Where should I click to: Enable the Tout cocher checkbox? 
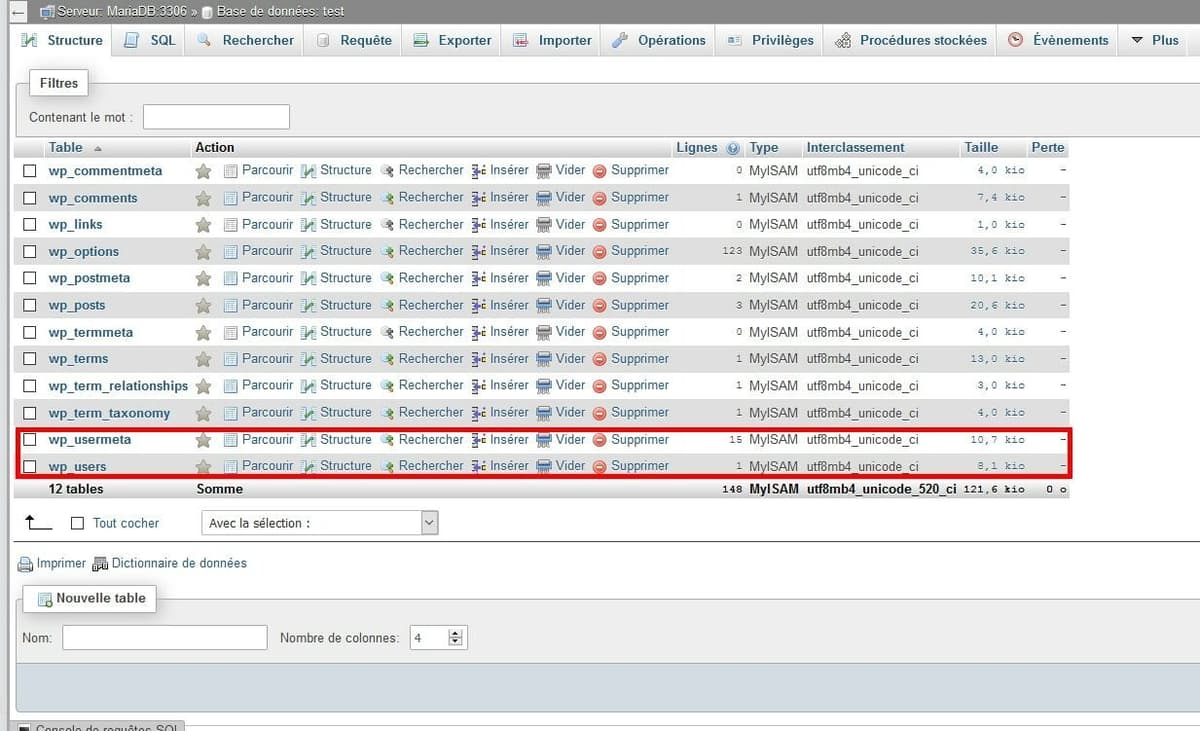(78, 523)
